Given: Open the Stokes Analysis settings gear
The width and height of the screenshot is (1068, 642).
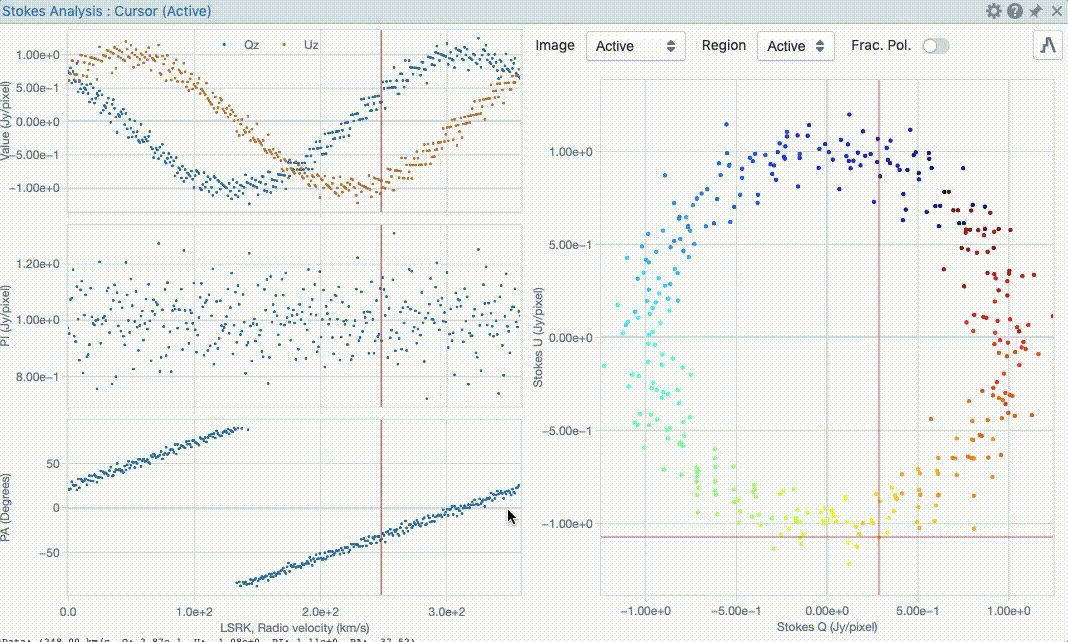Looking at the screenshot, I should tap(993, 11).
